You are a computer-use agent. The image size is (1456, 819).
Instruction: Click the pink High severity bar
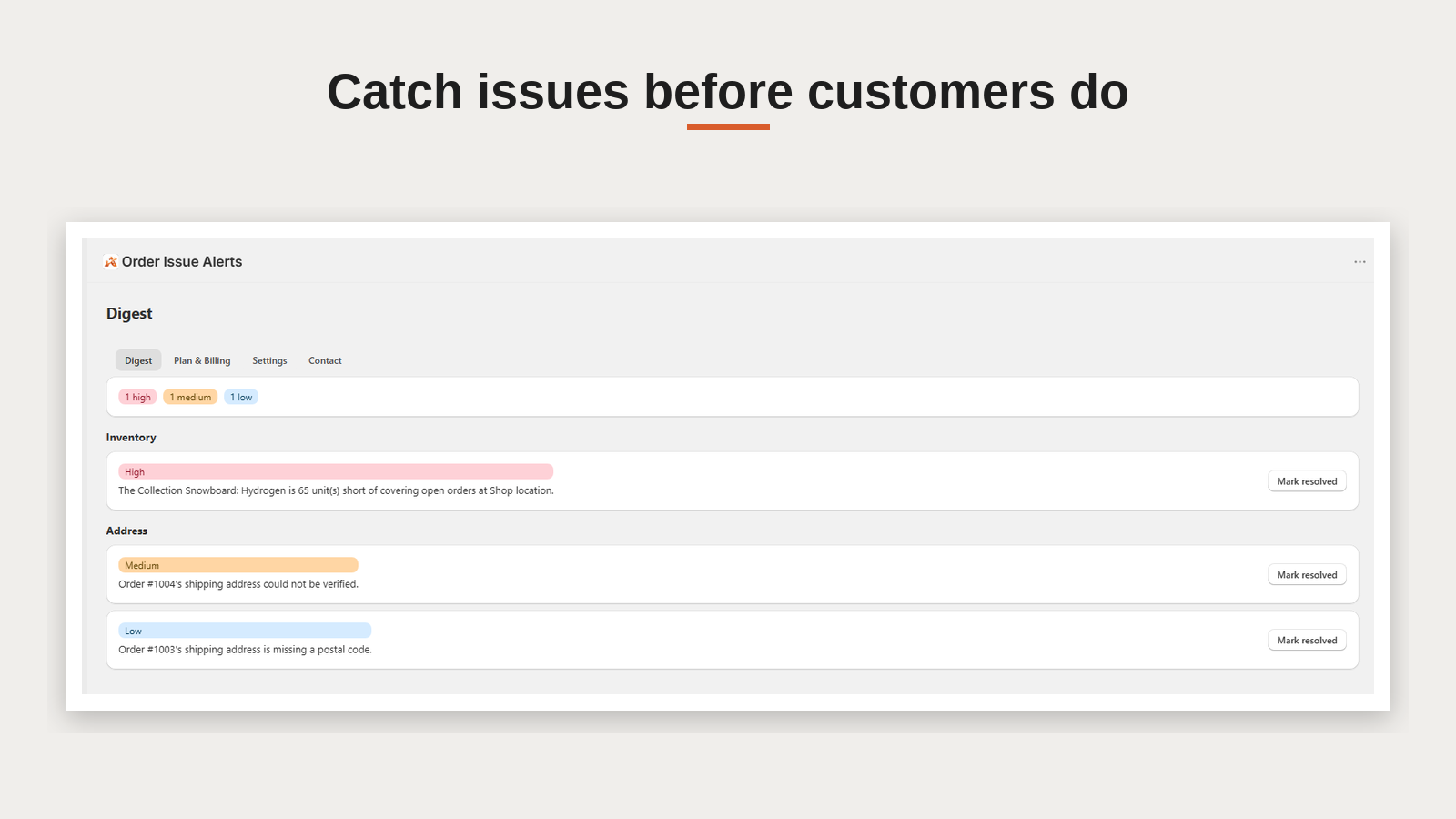[x=336, y=471]
